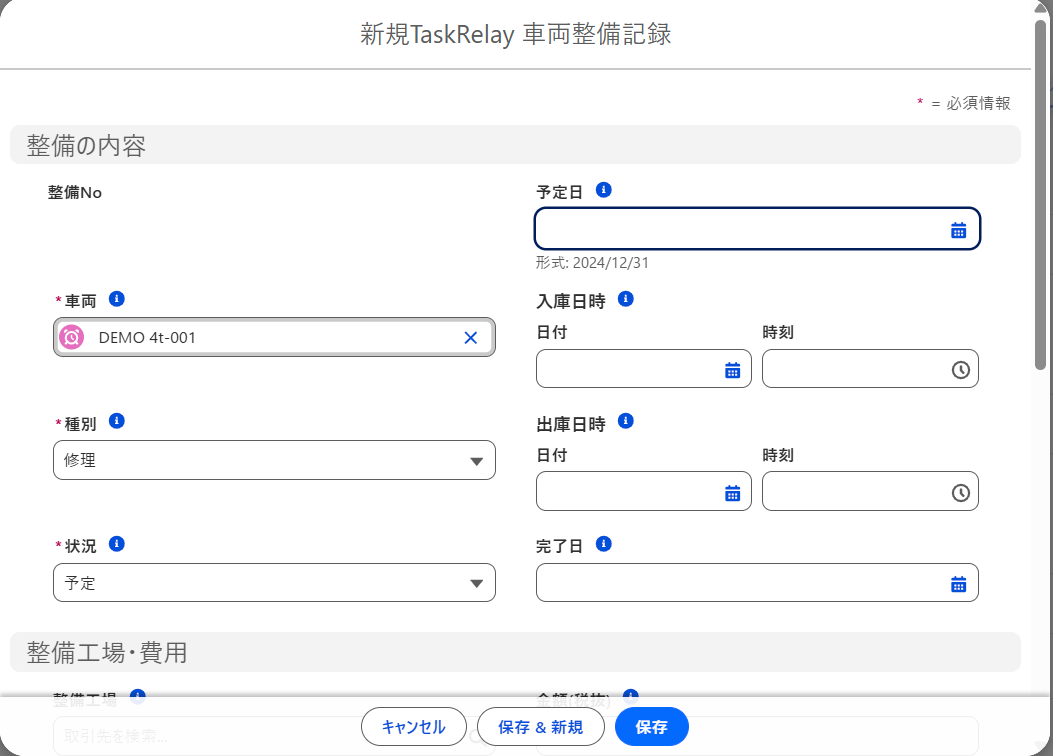Open the calendar for 入庫日時 date
This screenshot has height=756, width=1053.
pyautogui.click(x=733, y=370)
